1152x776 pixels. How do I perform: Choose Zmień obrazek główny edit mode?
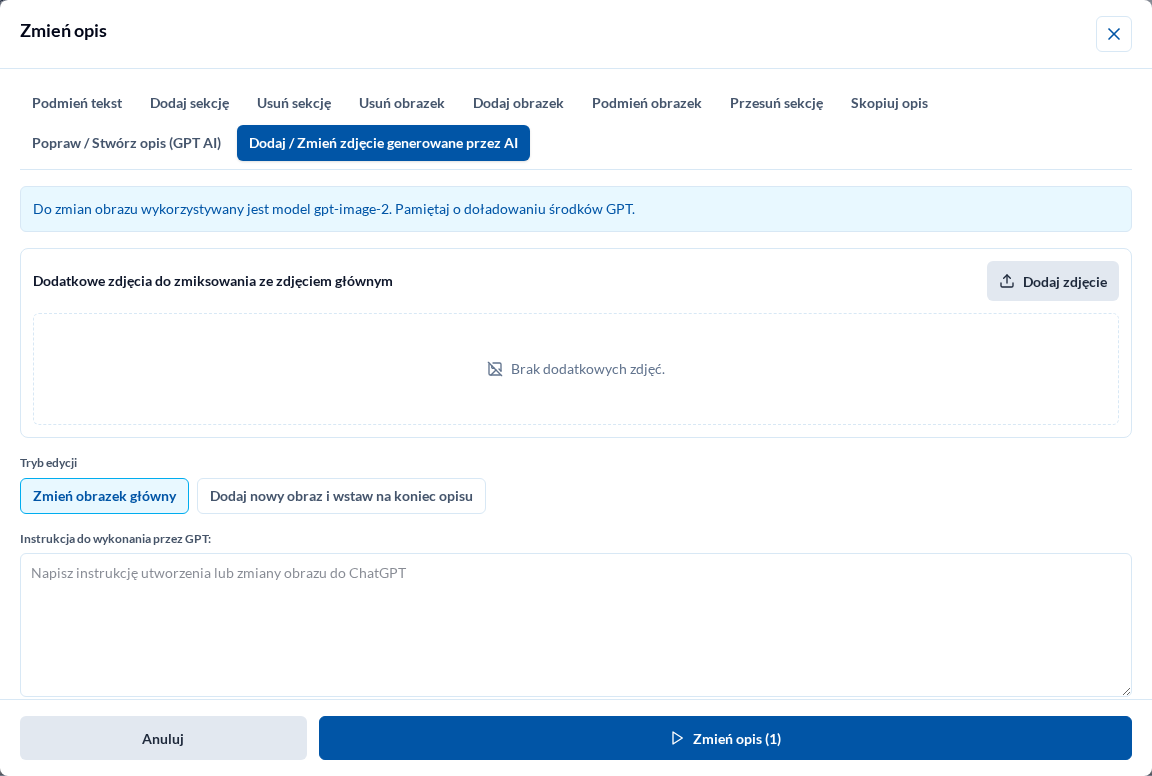point(104,496)
